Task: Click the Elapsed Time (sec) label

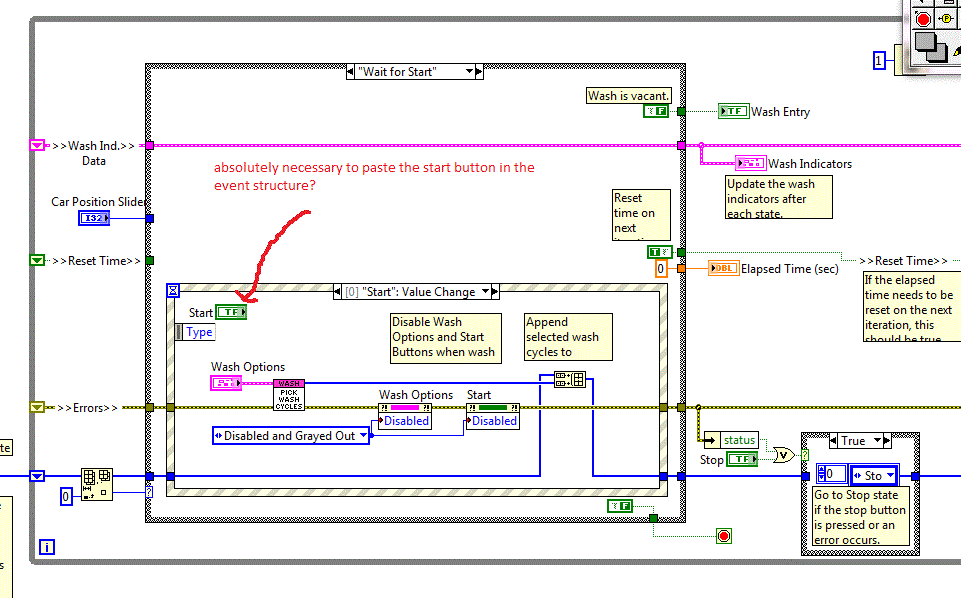Action: 789,268
